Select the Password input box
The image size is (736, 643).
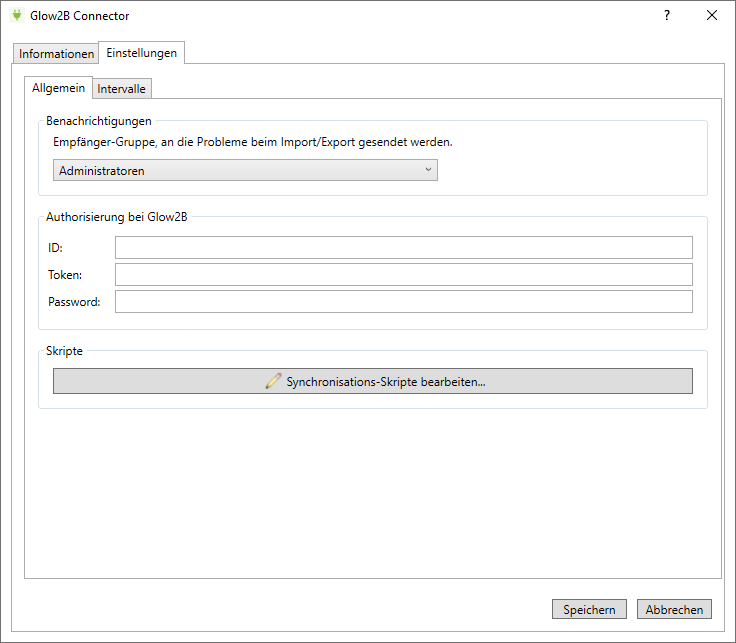403,302
